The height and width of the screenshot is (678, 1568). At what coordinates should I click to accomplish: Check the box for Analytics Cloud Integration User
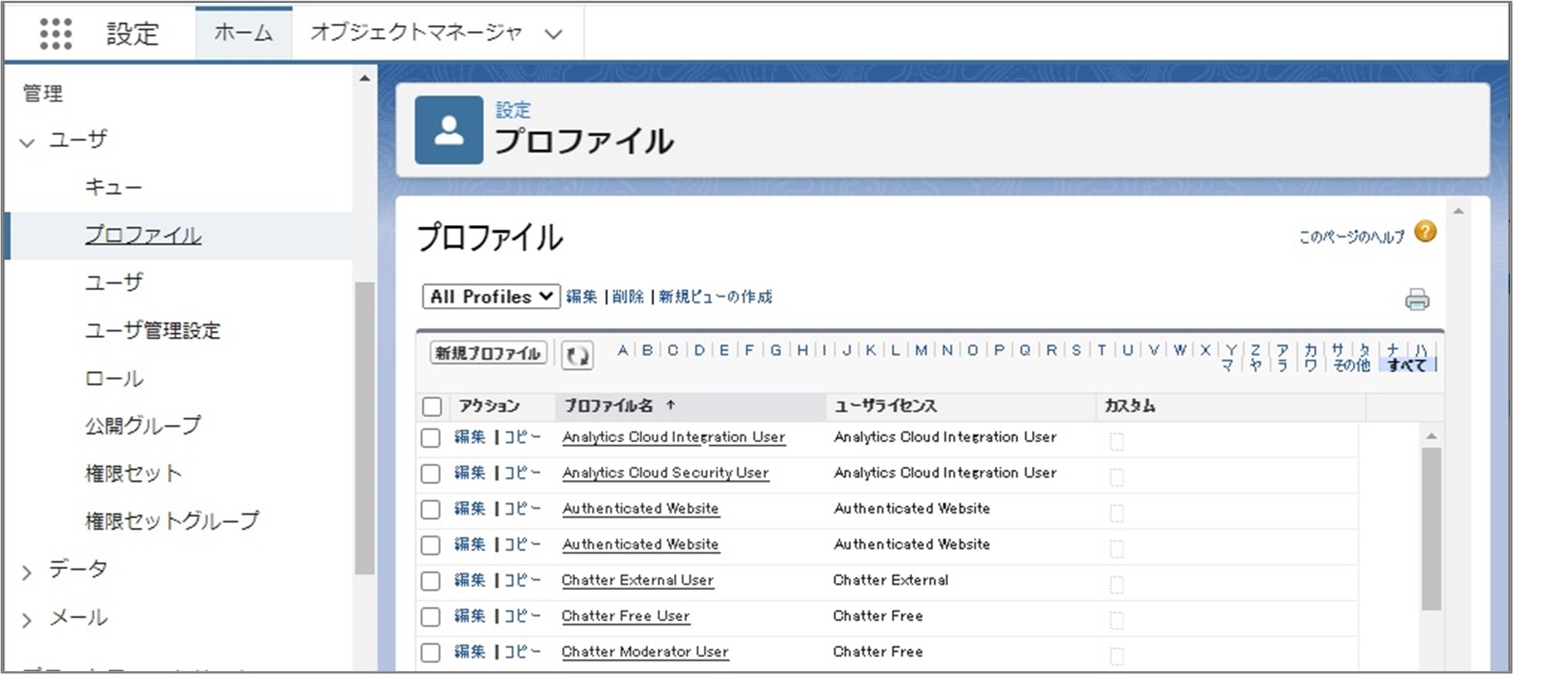(x=430, y=438)
